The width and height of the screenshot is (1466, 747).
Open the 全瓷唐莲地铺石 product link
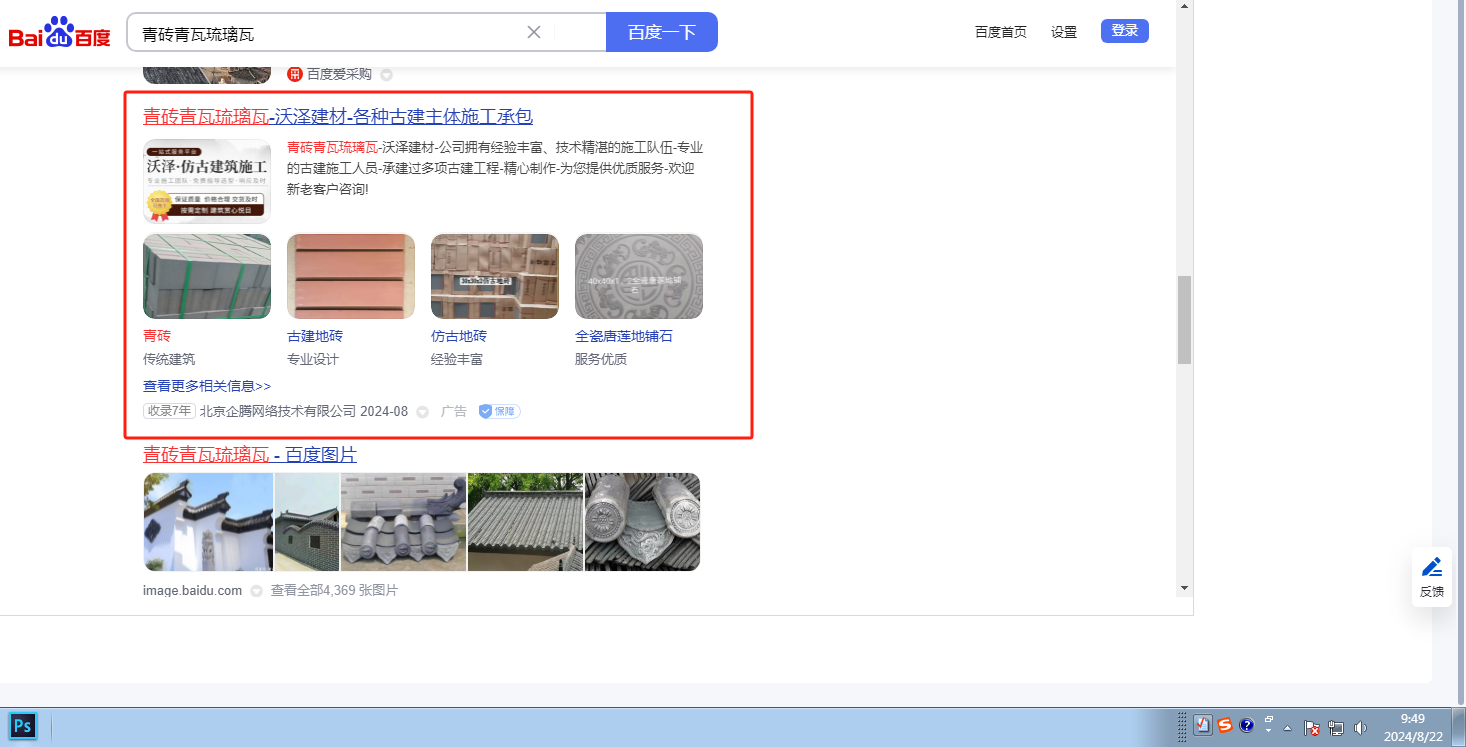tap(624, 336)
